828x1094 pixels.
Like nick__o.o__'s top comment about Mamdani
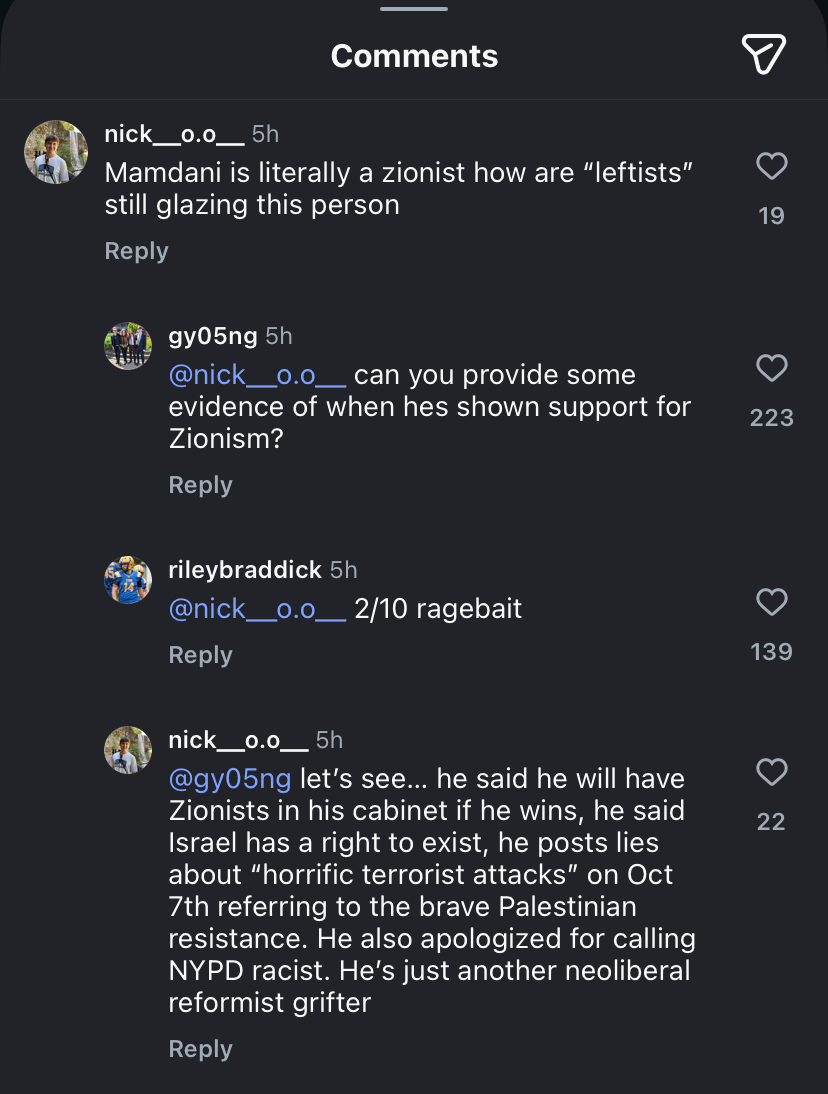(x=771, y=166)
